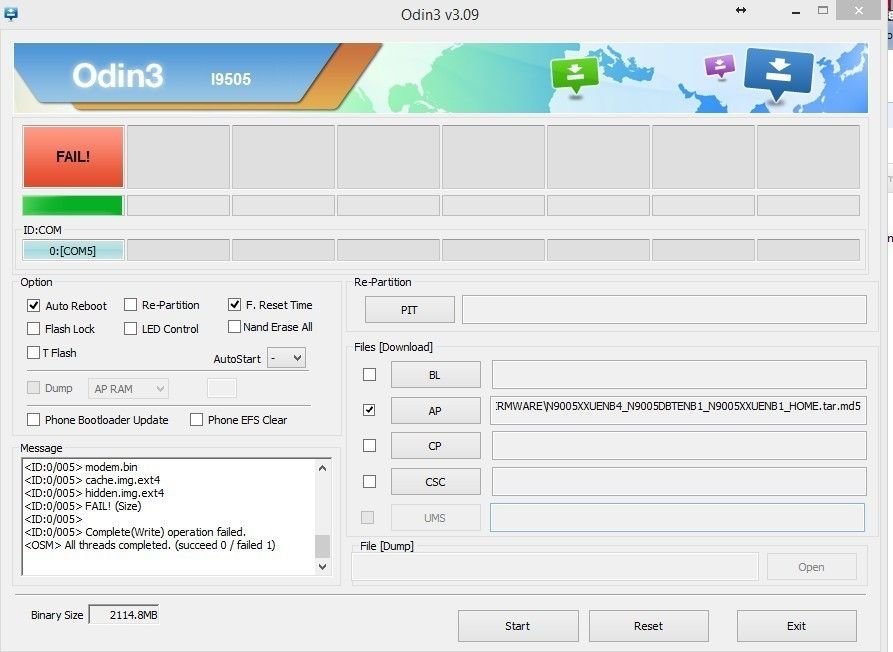Click the Binary Size value 2114.8MB
893x652 pixels.
tap(124, 615)
